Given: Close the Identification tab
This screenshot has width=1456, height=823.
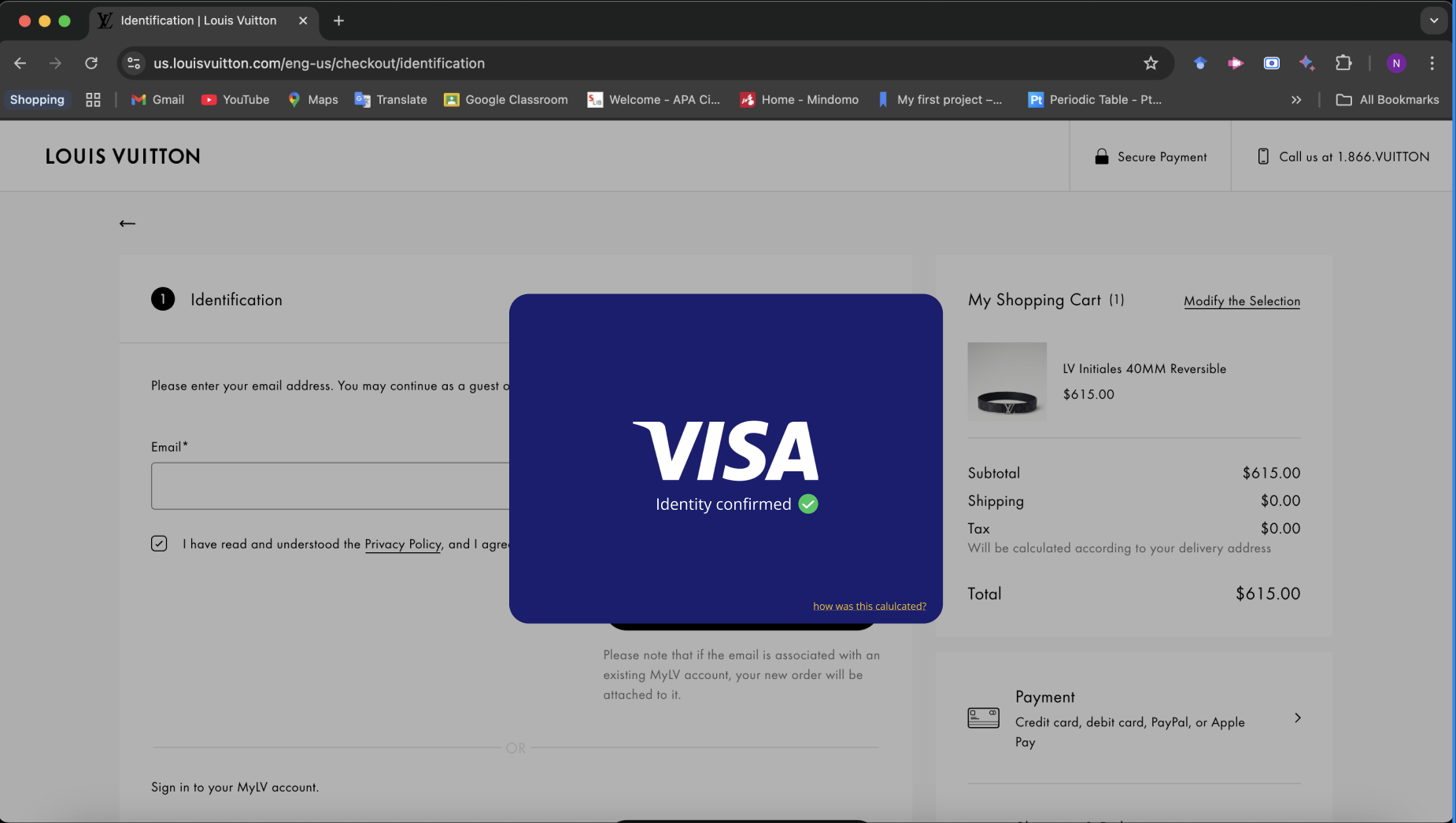Looking at the screenshot, I should tap(303, 20).
